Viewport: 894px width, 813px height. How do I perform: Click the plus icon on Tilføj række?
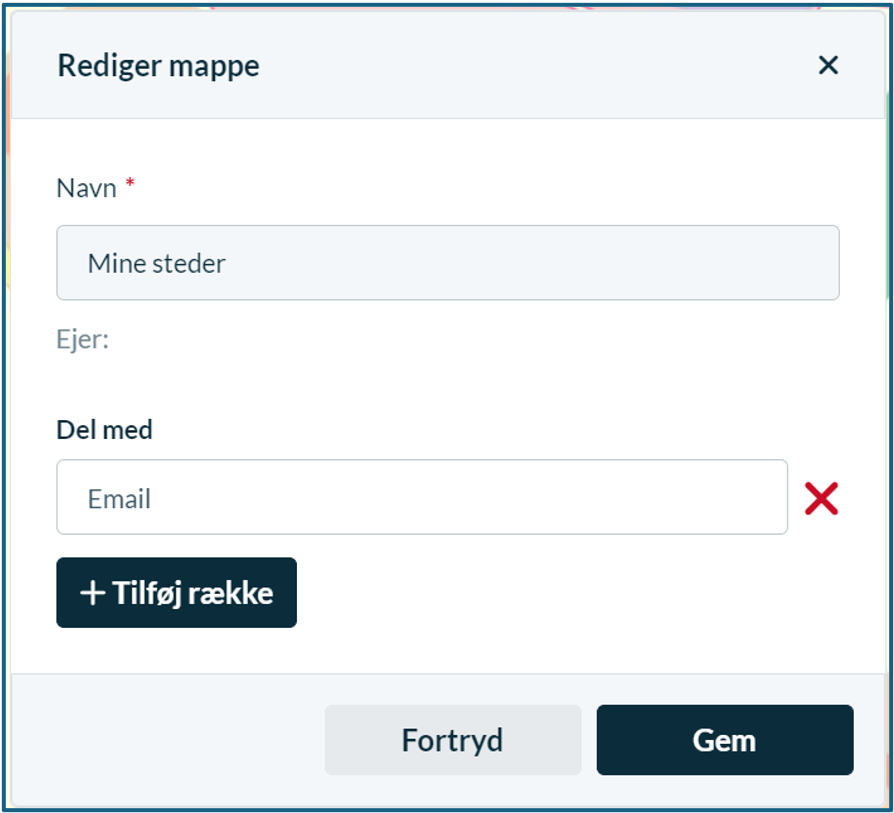pos(92,593)
